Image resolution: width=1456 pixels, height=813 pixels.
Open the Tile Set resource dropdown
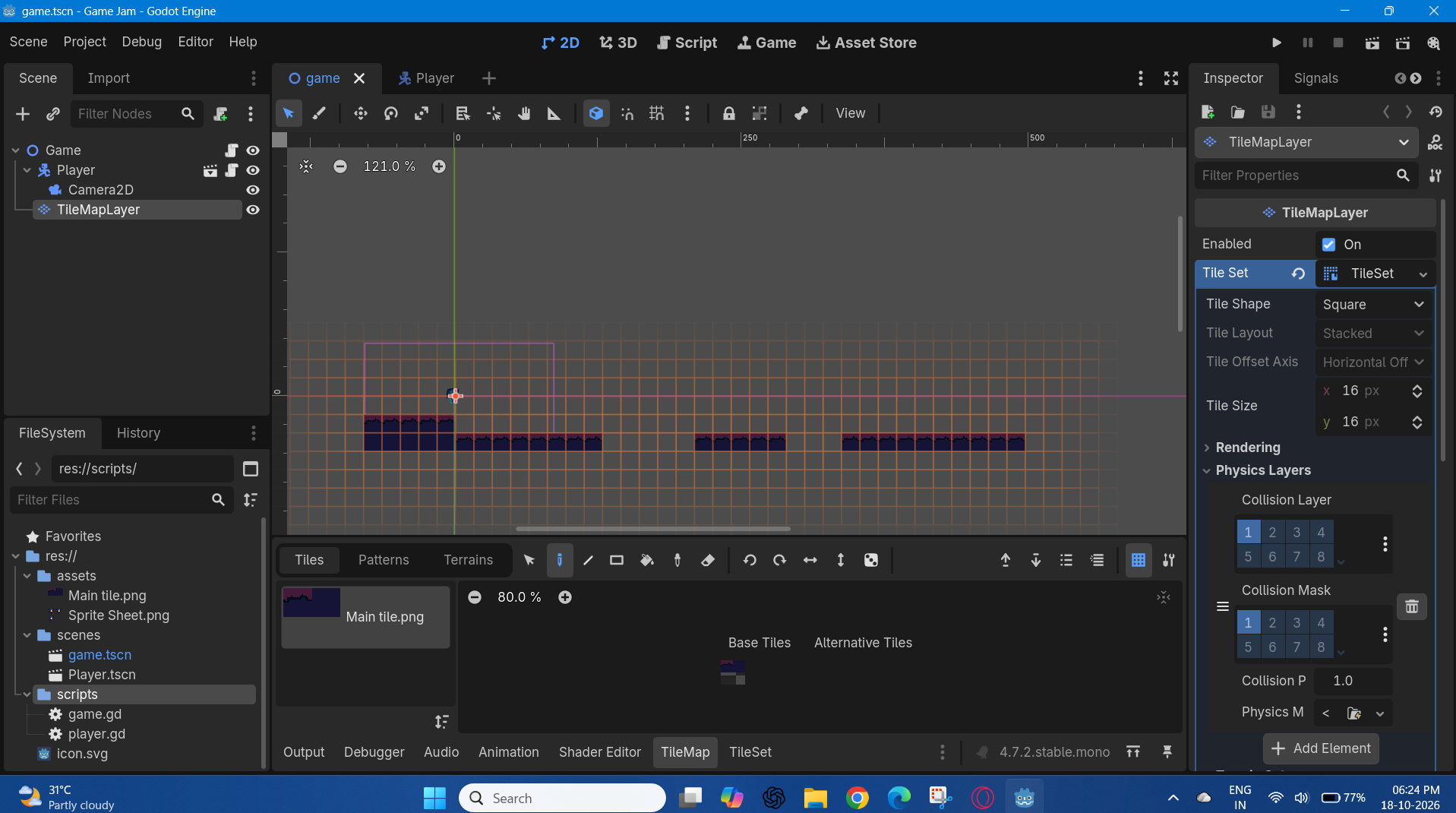click(1423, 274)
